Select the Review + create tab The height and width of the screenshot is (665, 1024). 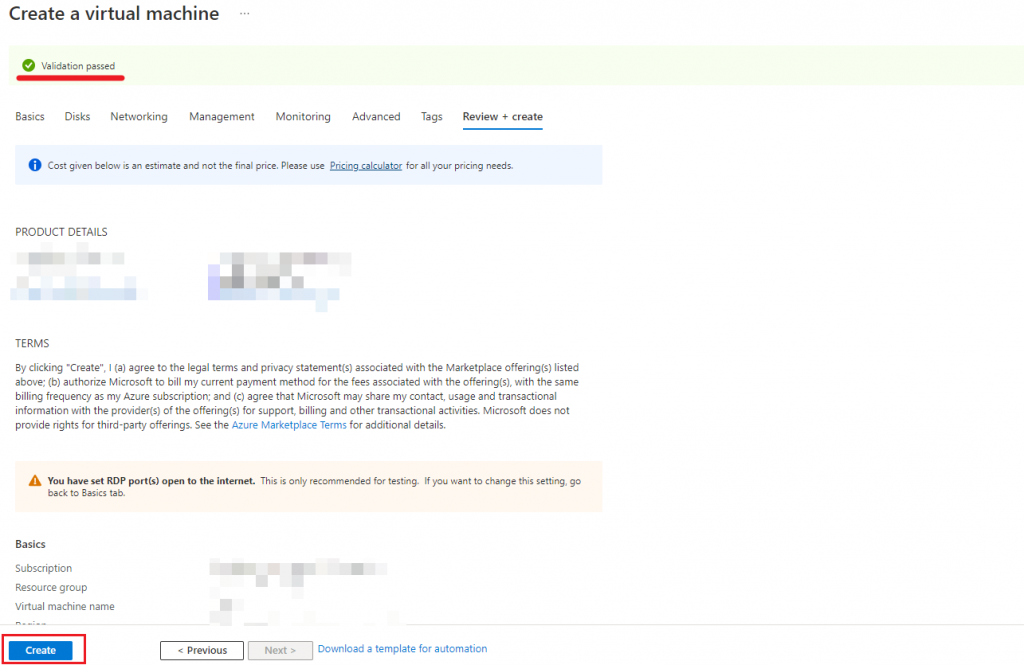point(503,116)
